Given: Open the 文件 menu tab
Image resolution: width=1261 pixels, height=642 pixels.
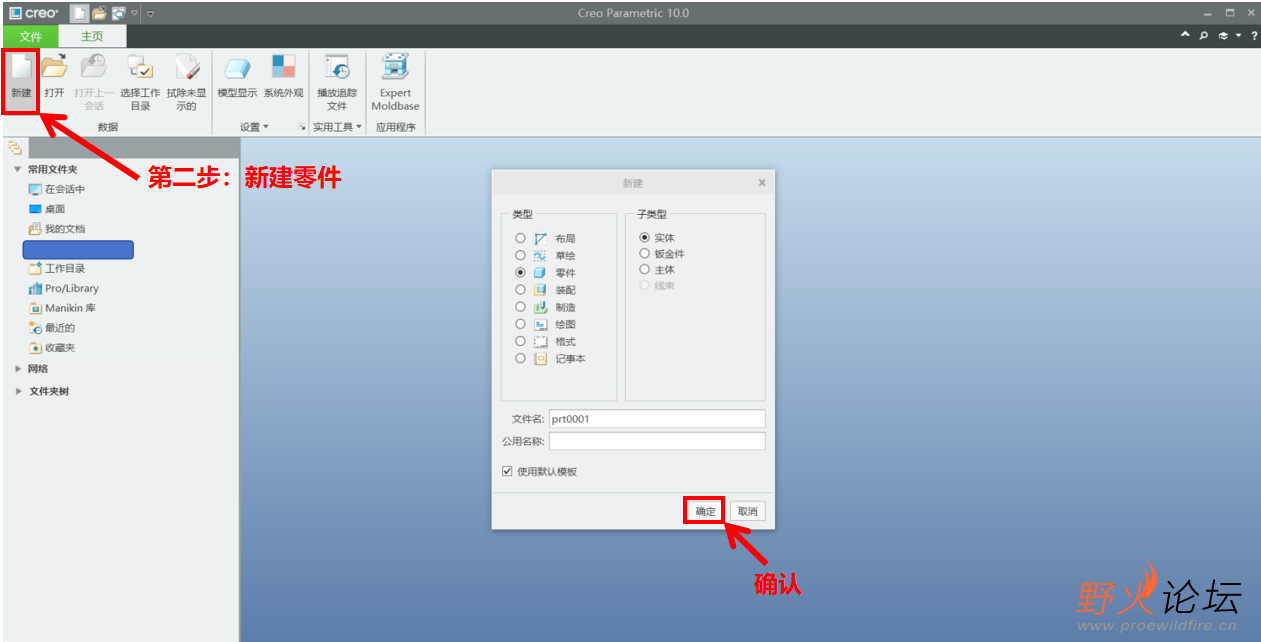Looking at the screenshot, I should [30, 37].
